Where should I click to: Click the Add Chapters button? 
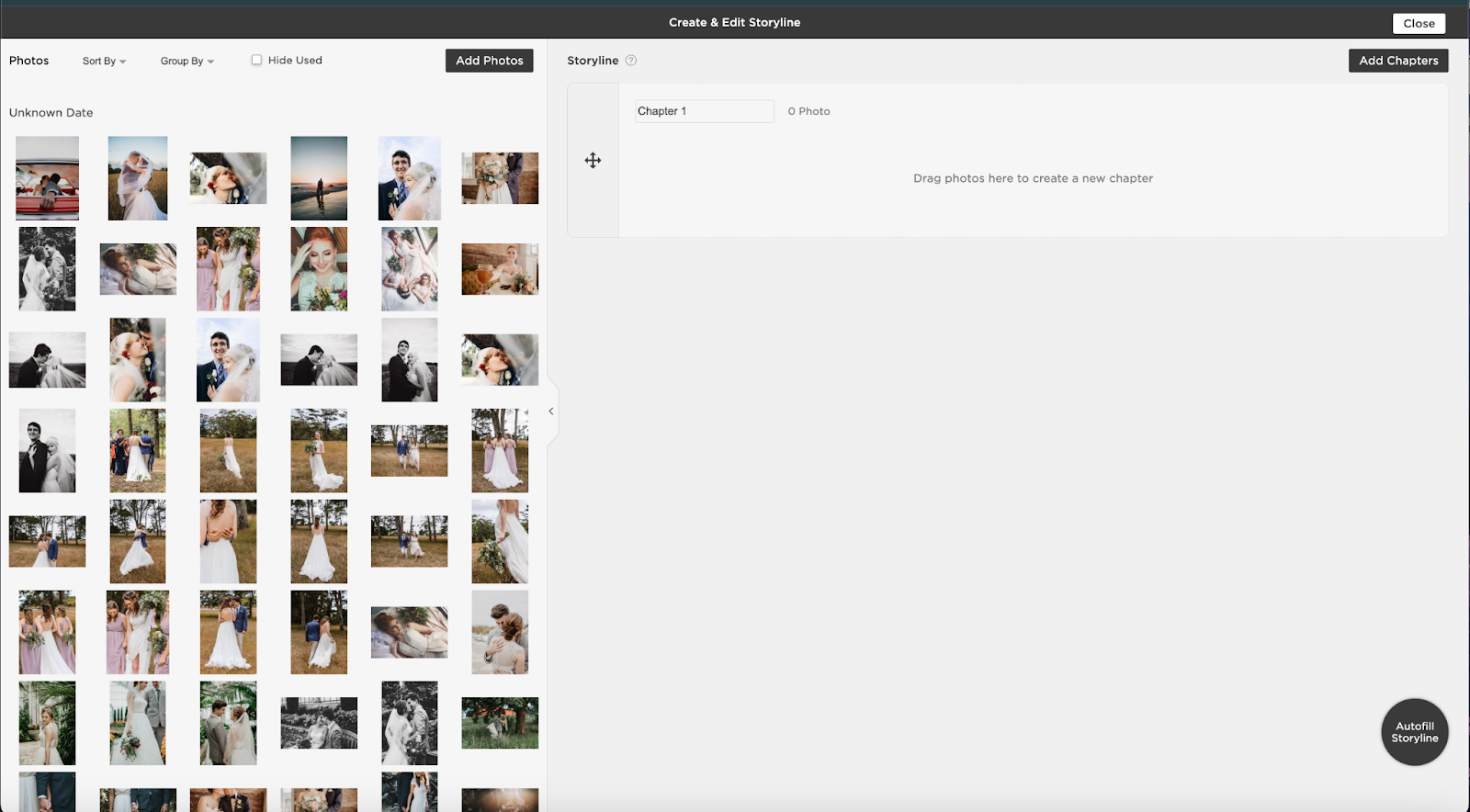pyautogui.click(x=1398, y=61)
